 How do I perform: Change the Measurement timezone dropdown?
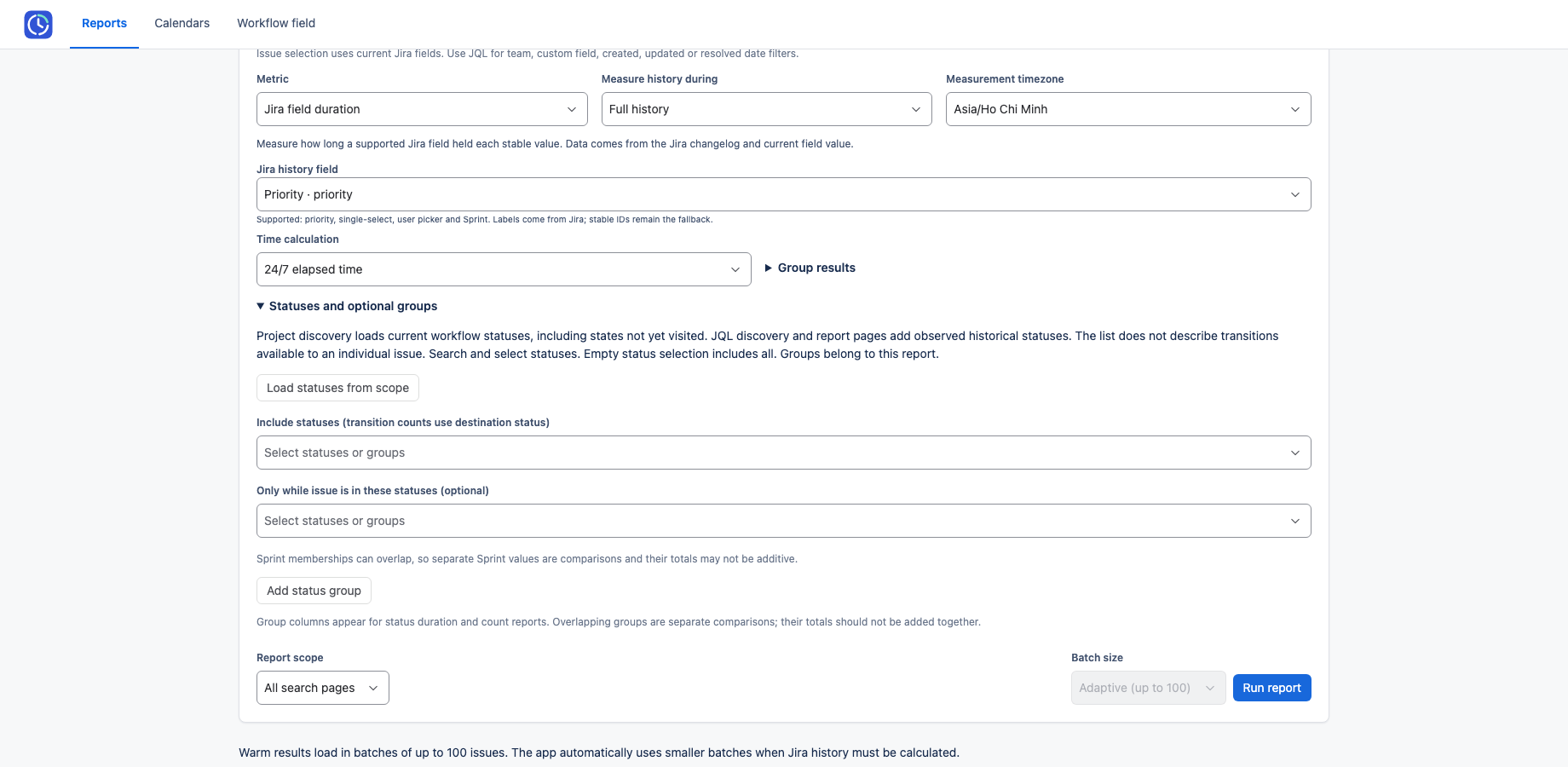tap(1128, 109)
